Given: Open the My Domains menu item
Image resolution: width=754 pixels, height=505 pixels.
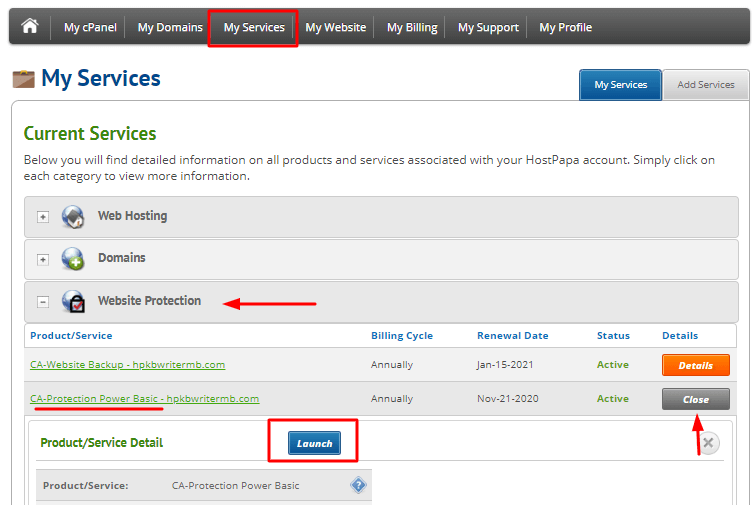Looking at the screenshot, I should click(x=170, y=27).
